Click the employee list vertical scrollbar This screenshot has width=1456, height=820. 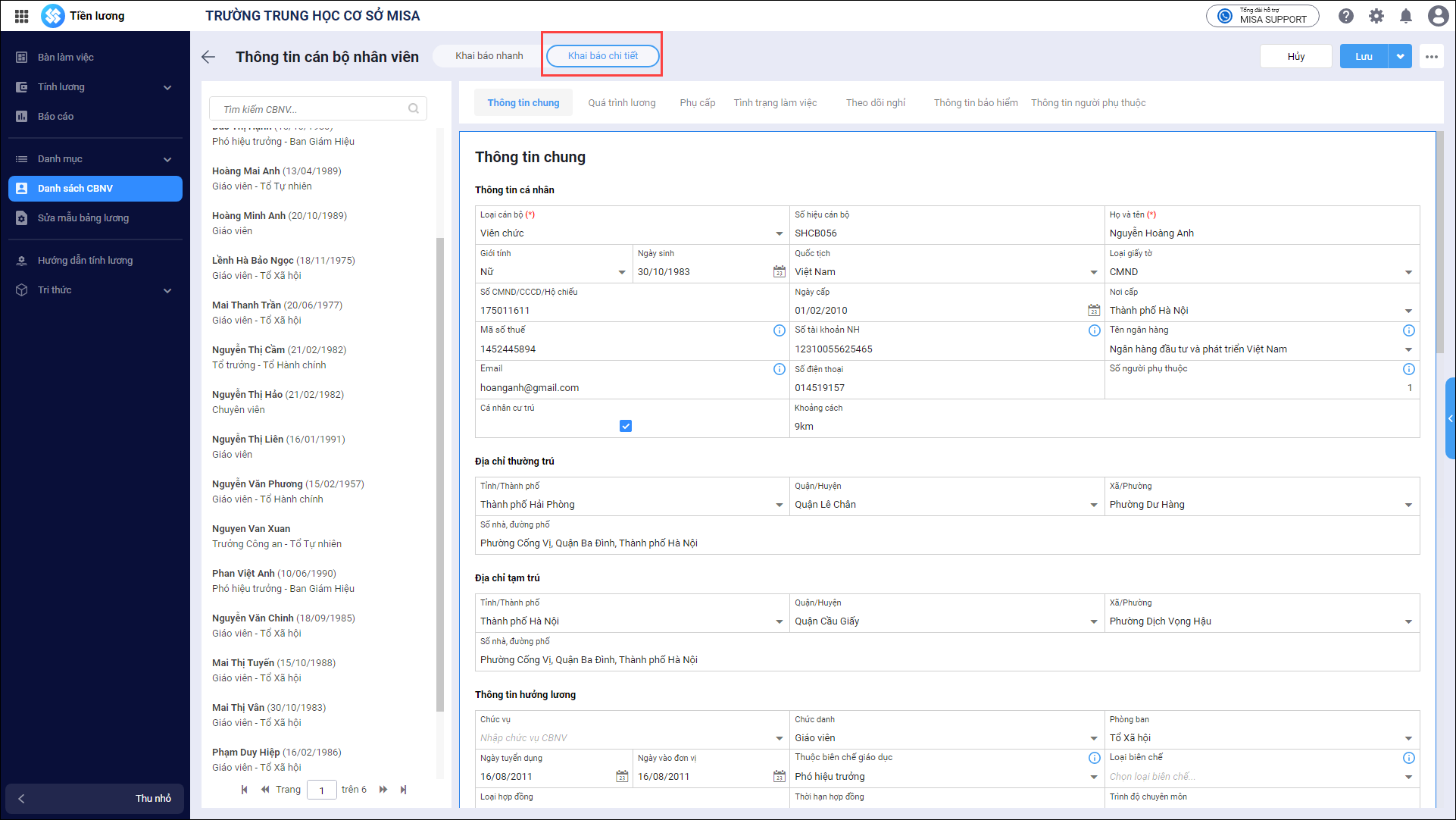coord(440,475)
